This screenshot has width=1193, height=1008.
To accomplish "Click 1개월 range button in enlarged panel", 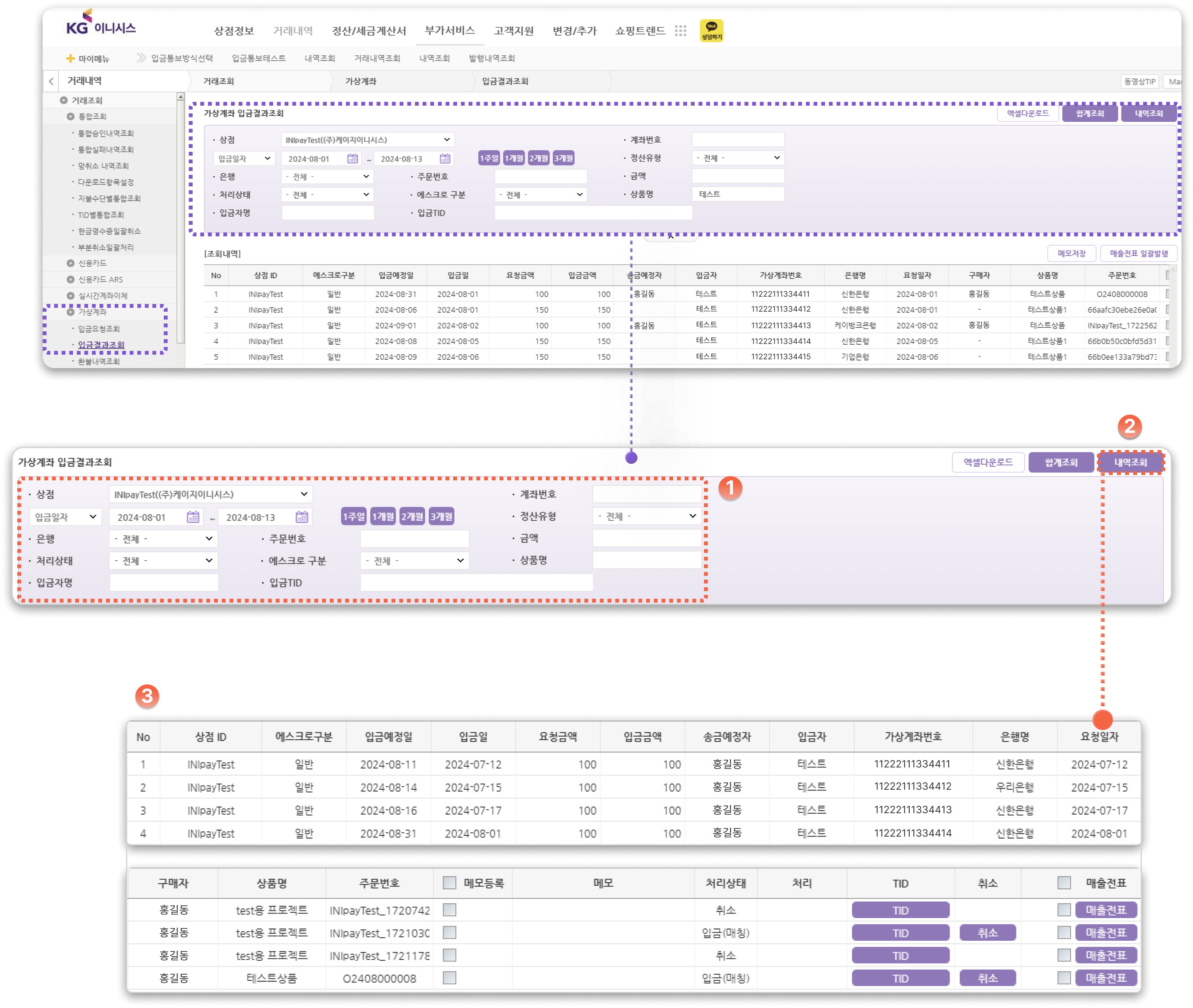I will coord(383,516).
